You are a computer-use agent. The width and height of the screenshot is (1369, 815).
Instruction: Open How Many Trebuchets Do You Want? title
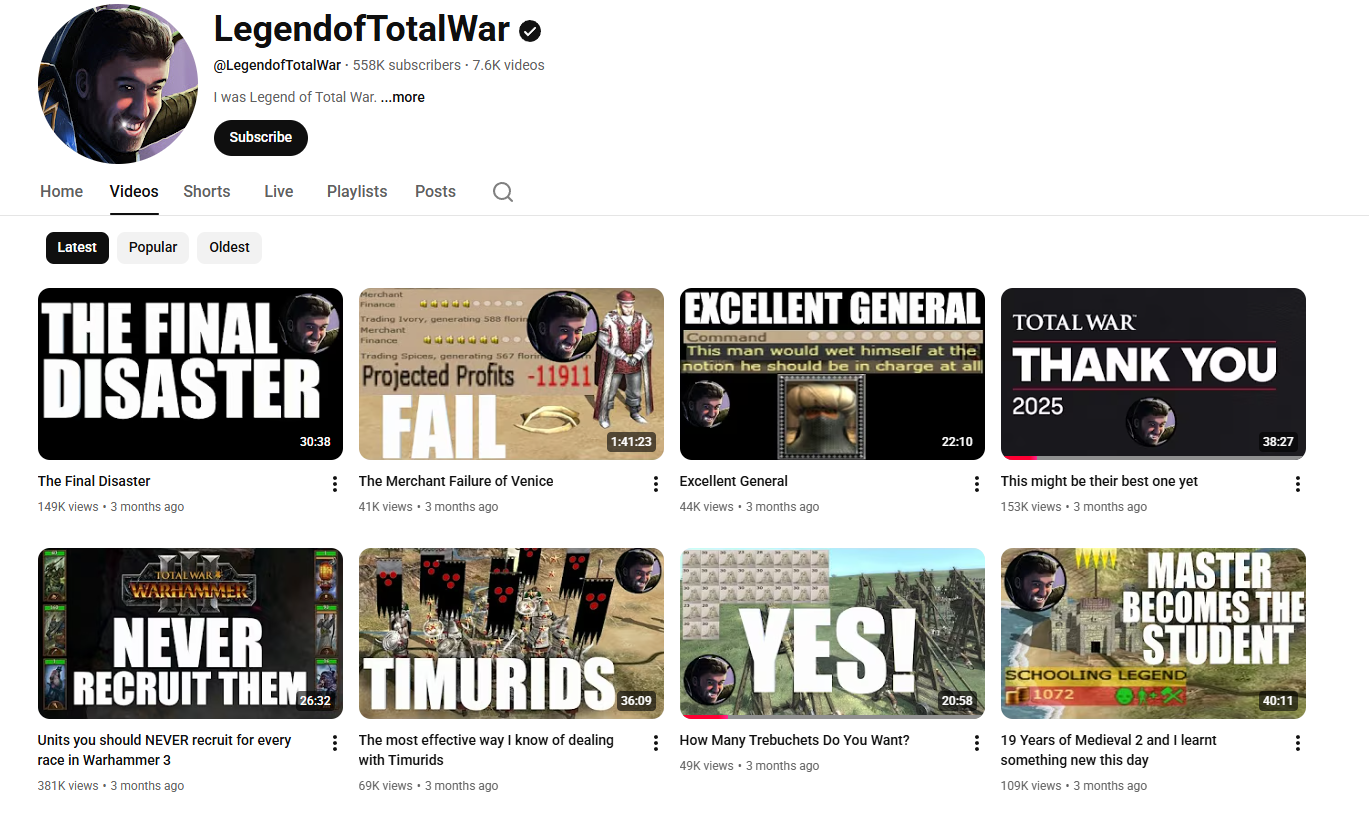(x=795, y=740)
